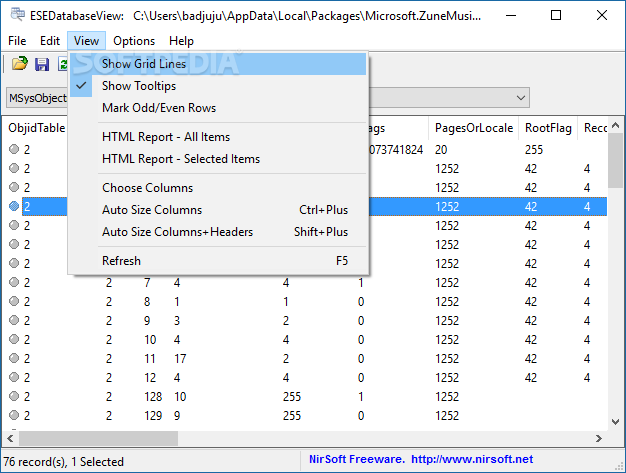Image resolution: width=626 pixels, height=473 pixels.
Task: Open the Options menu
Action: 134,41
